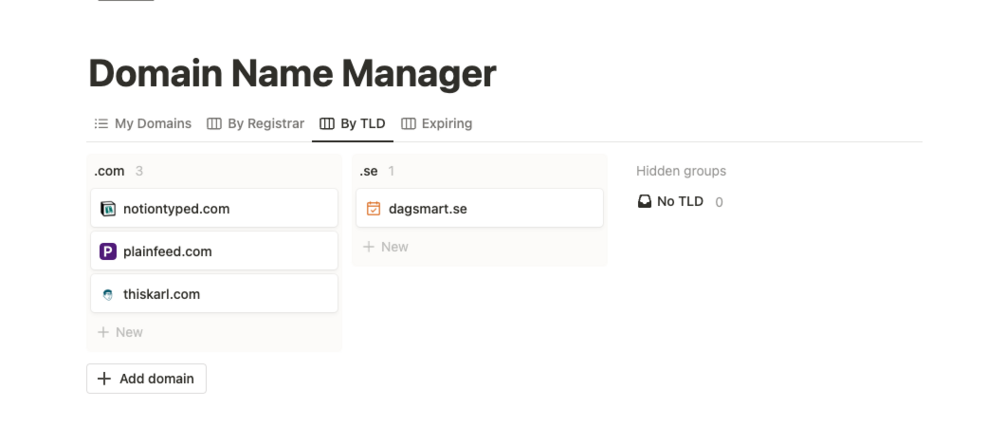Click the orange calendar icon for dagsmart.se
1005x427 pixels.
pos(374,209)
